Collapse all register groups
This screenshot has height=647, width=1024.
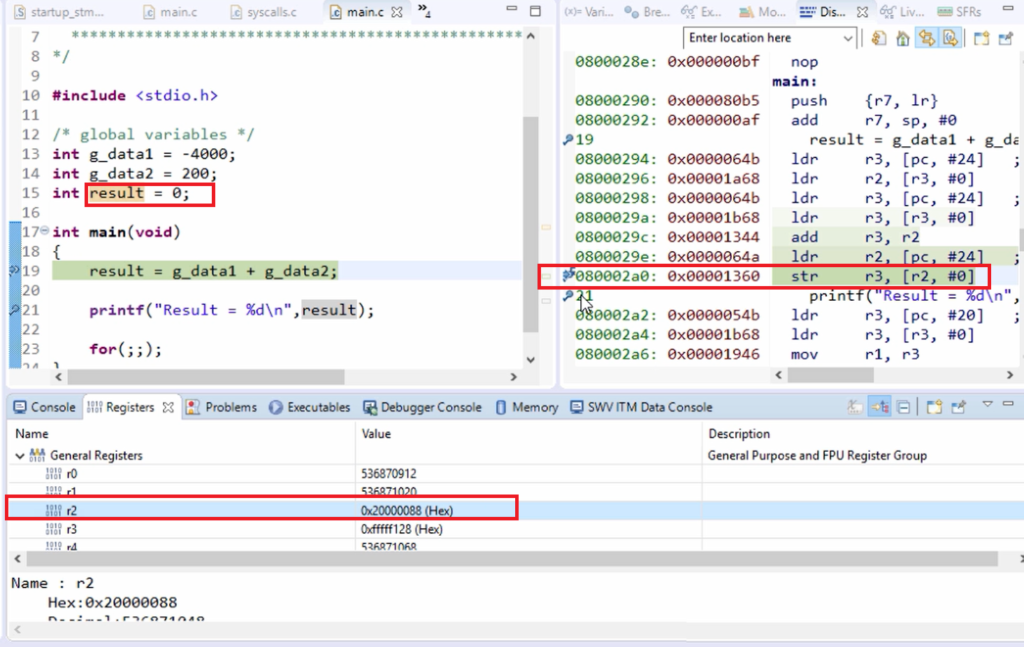tap(904, 407)
